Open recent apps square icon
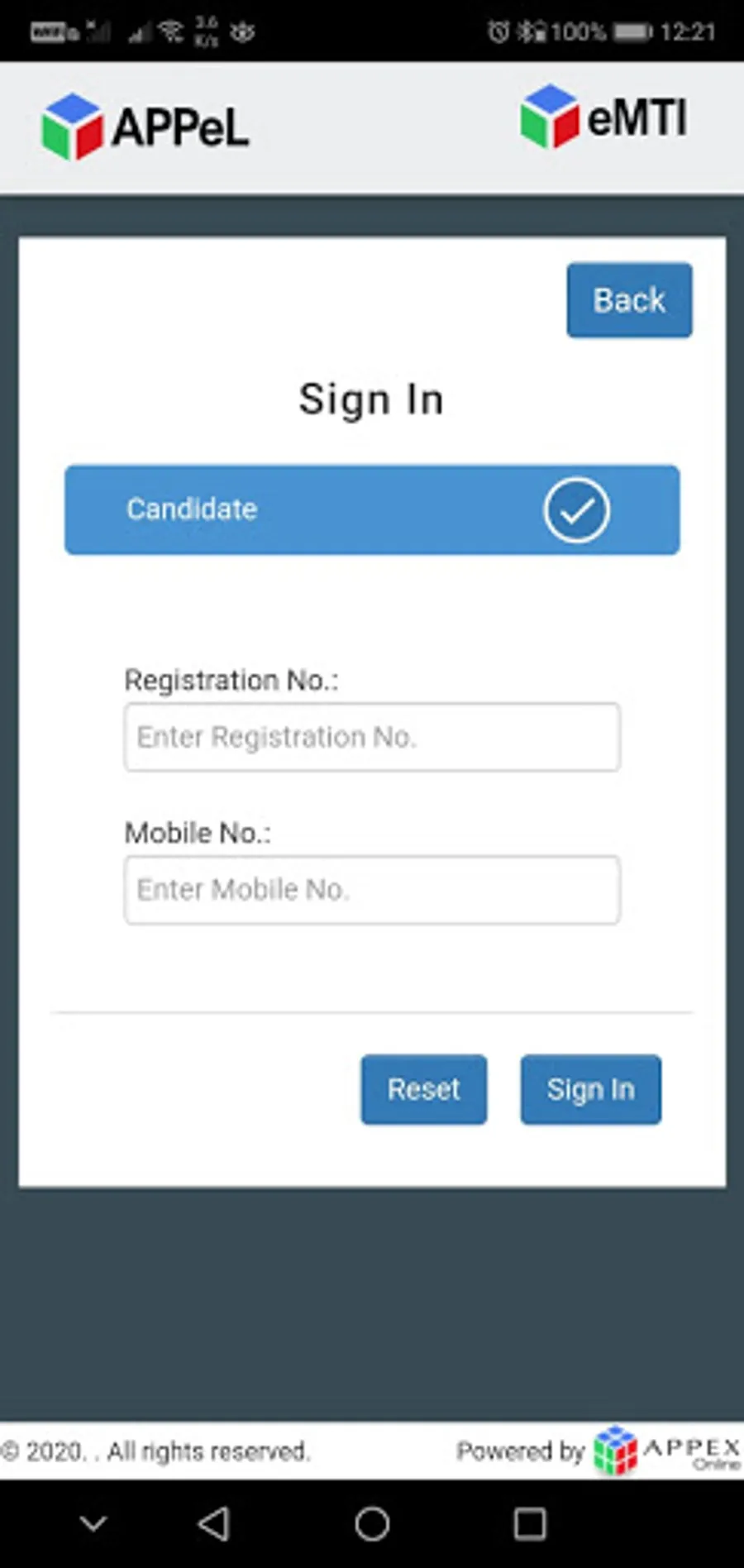 (529, 1523)
